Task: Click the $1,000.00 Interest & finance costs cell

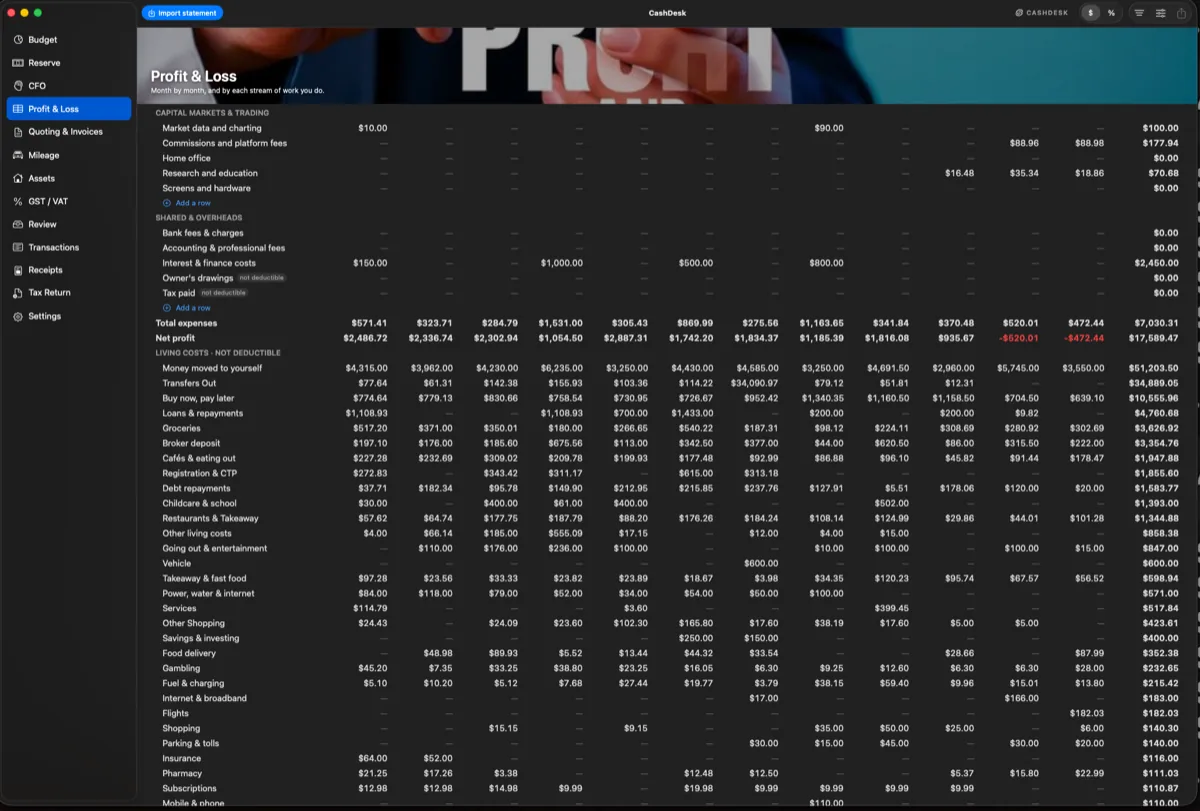Action: click(x=562, y=263)
